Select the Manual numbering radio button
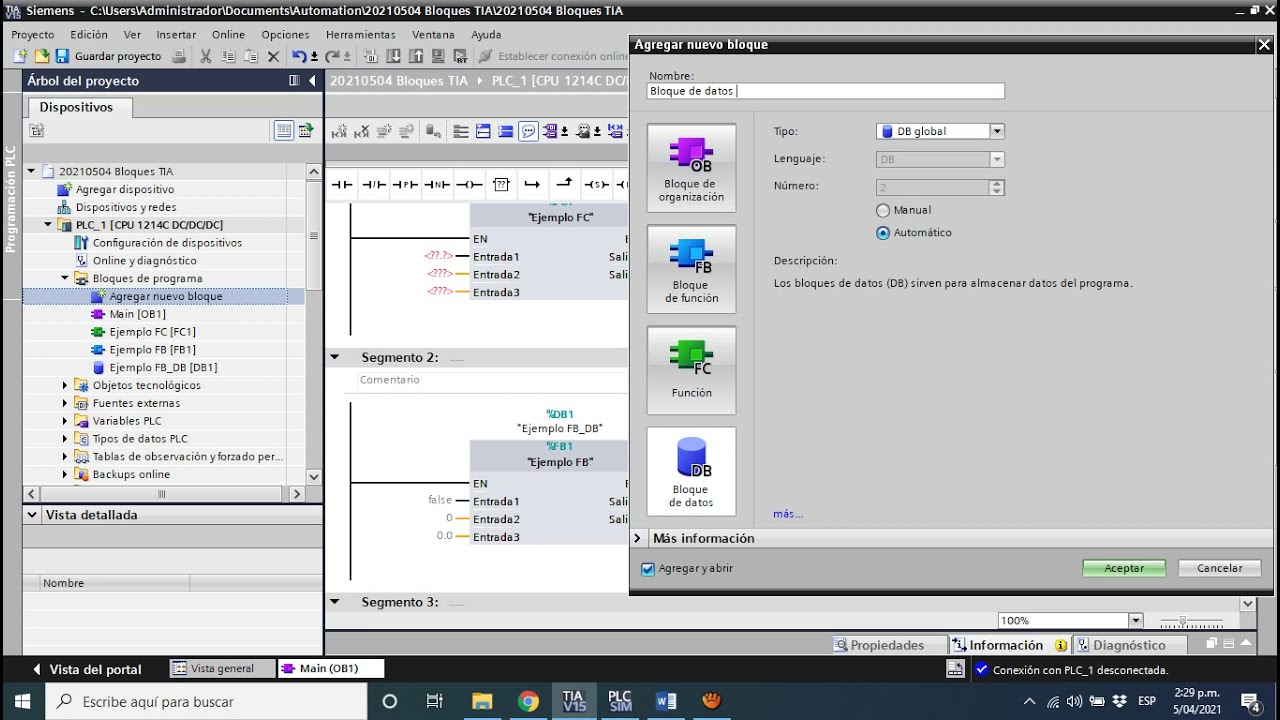 [x=883, y=211]
